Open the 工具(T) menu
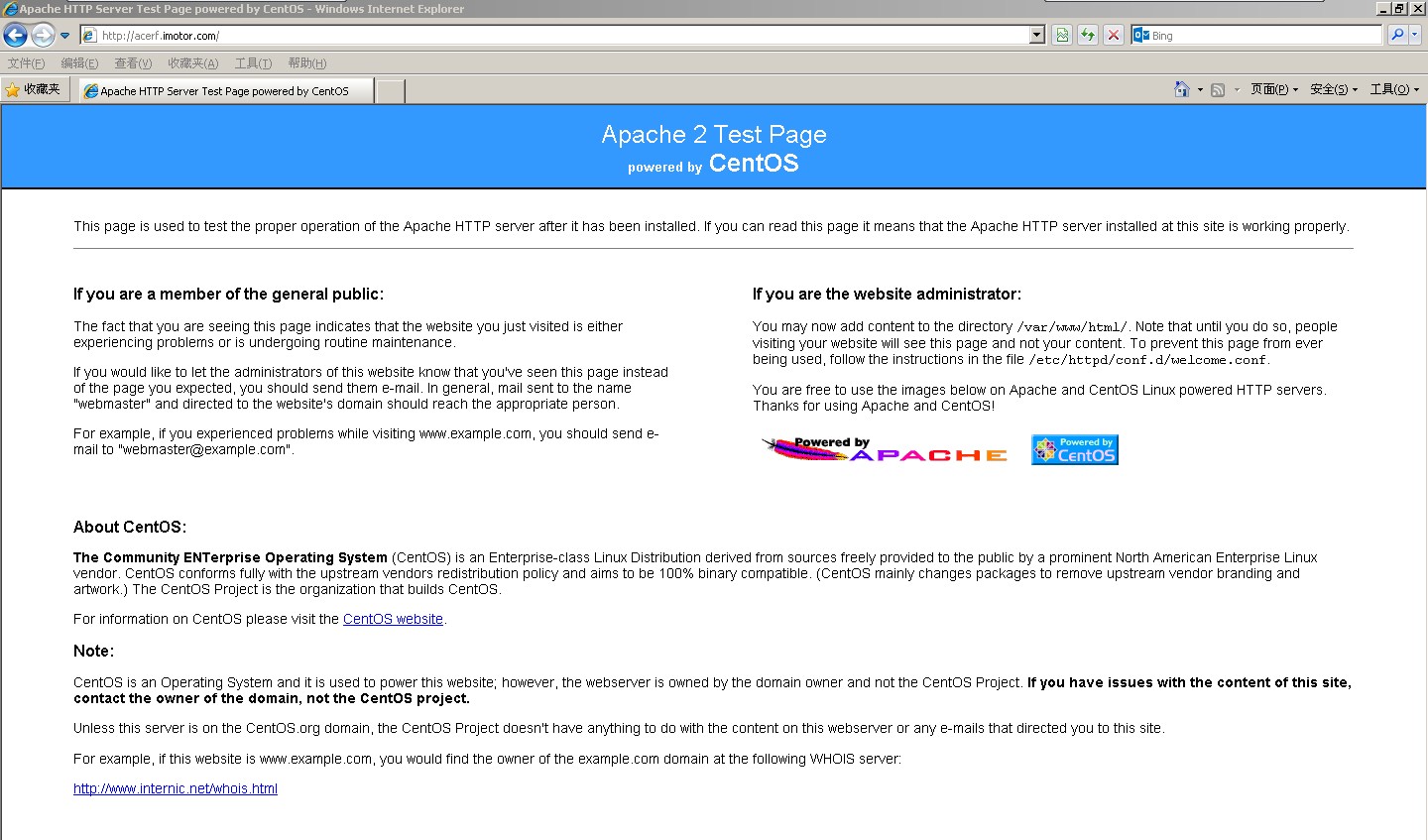The image size is (1428, 840). [253, 63]
